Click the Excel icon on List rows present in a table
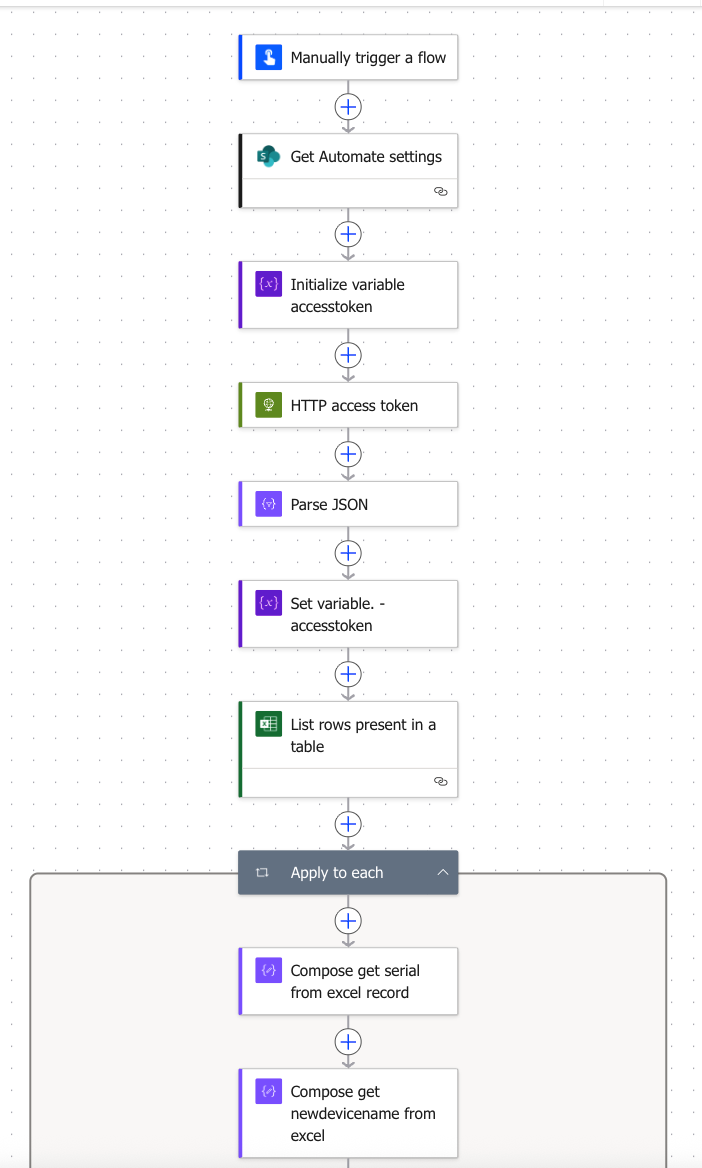The width and height of the screenshot is (702, 1168). point(266,724)
